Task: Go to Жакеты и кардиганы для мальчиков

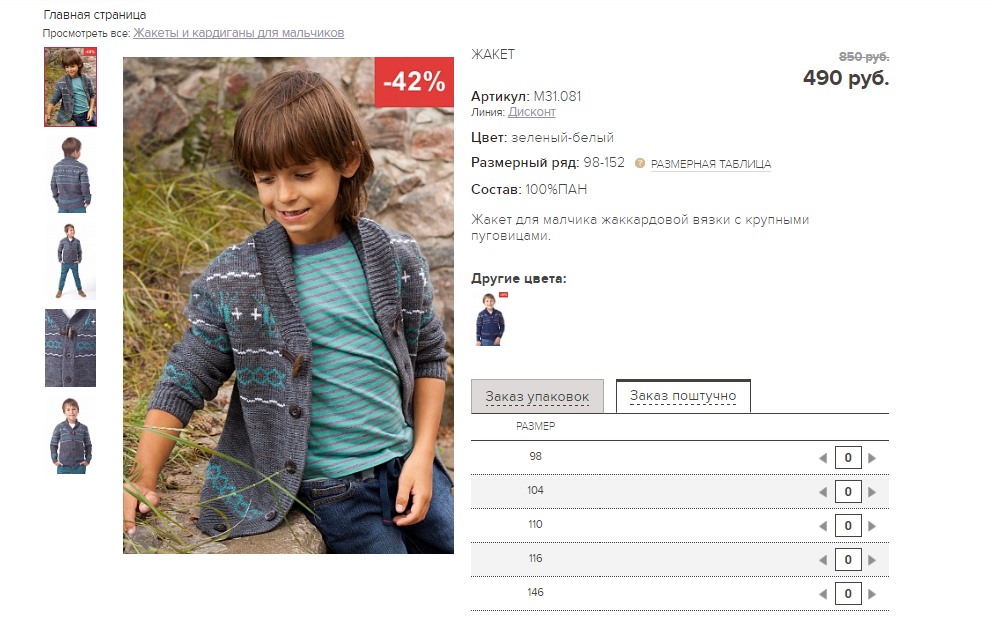Action: click(238, 33)
